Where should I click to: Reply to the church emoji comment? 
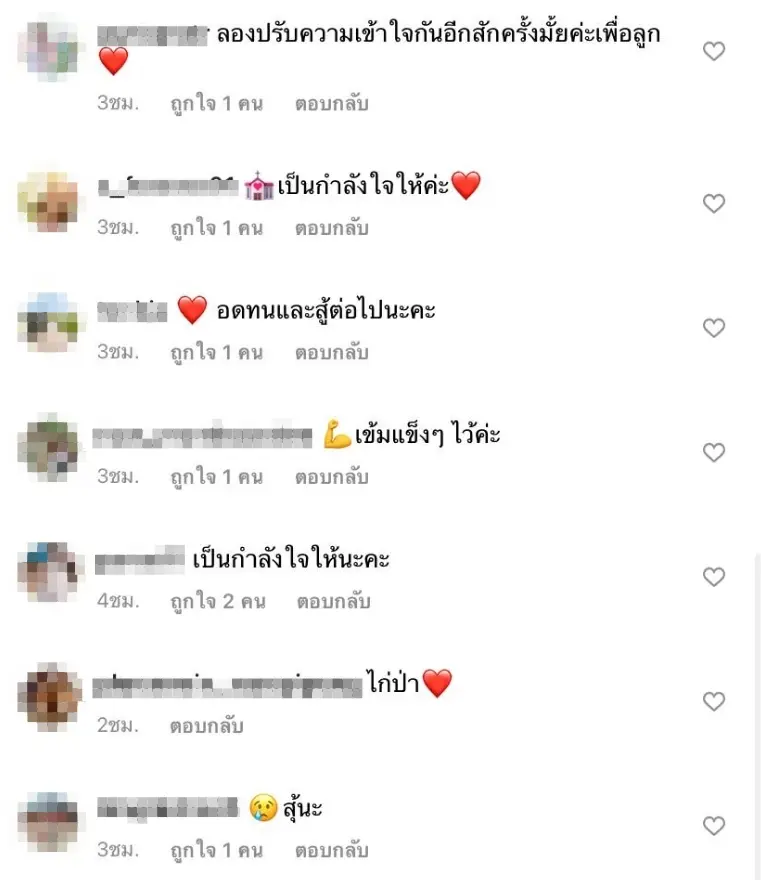332,228
